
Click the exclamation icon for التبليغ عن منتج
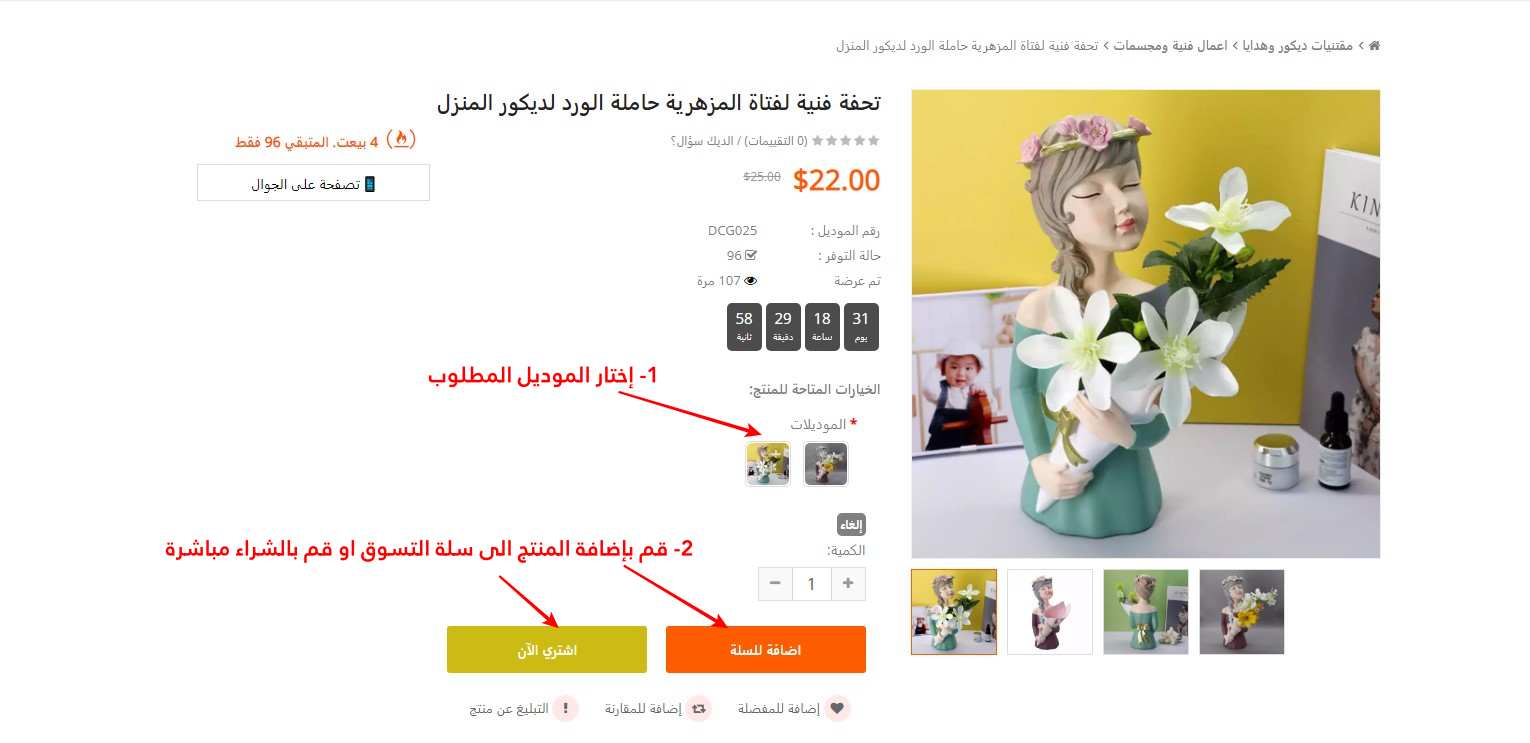click(566, 708)
